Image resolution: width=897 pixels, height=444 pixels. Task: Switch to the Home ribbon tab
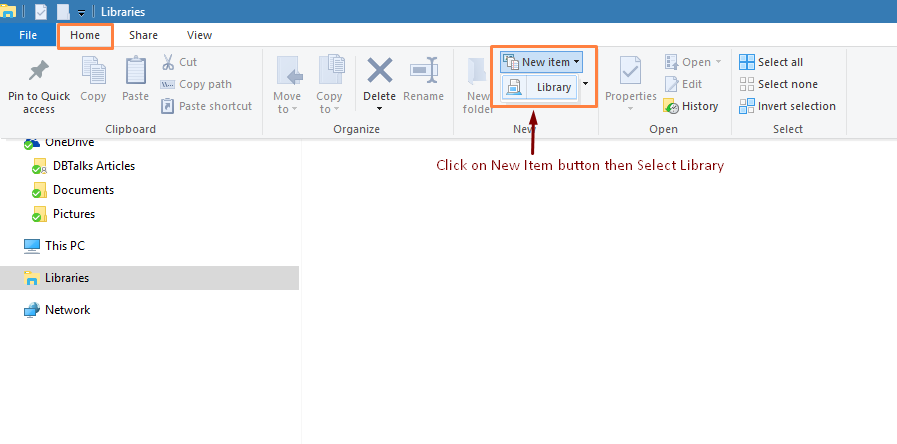(x=85, y=35)
